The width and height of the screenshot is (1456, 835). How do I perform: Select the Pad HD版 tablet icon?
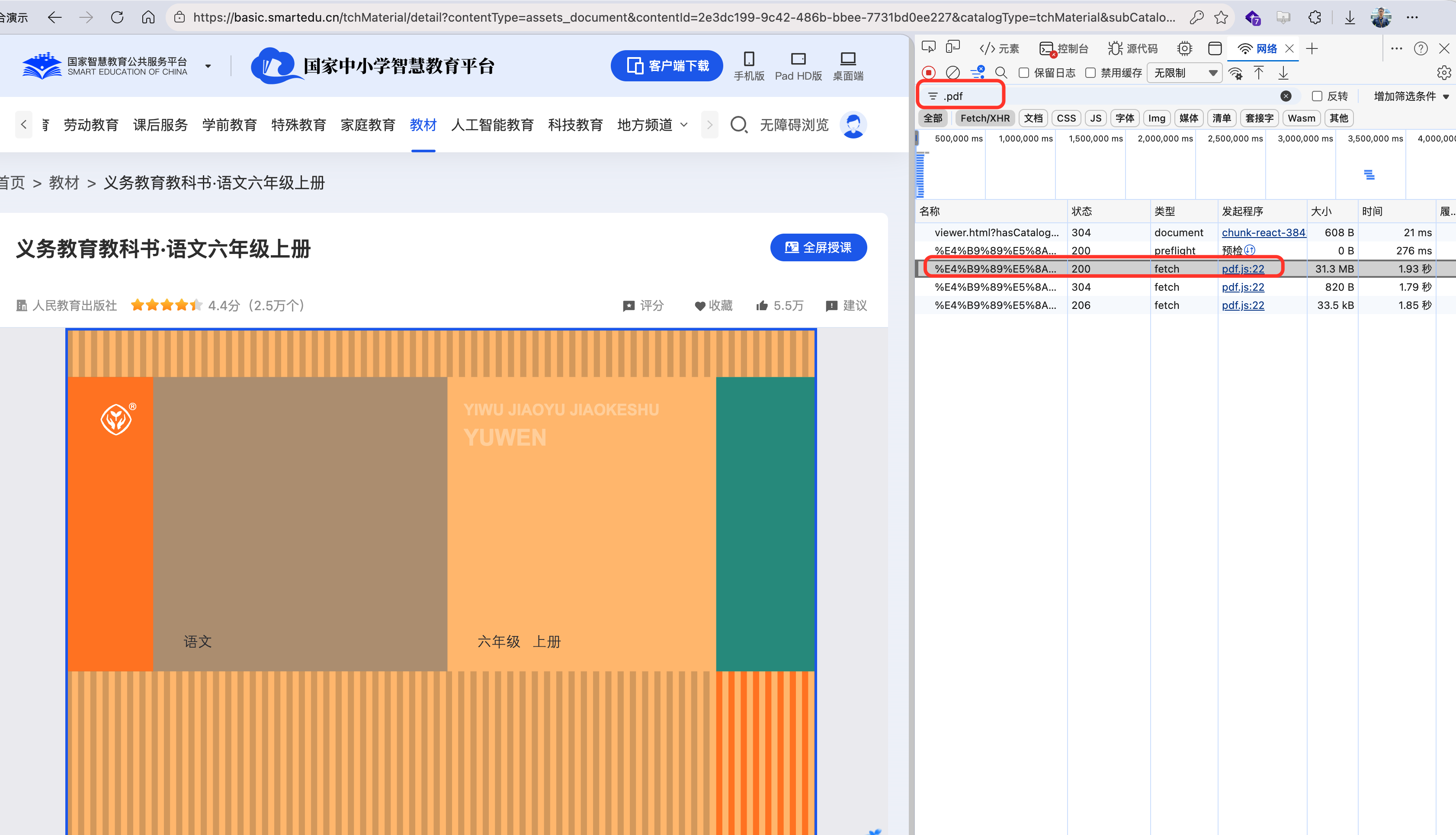click(798, 66)
